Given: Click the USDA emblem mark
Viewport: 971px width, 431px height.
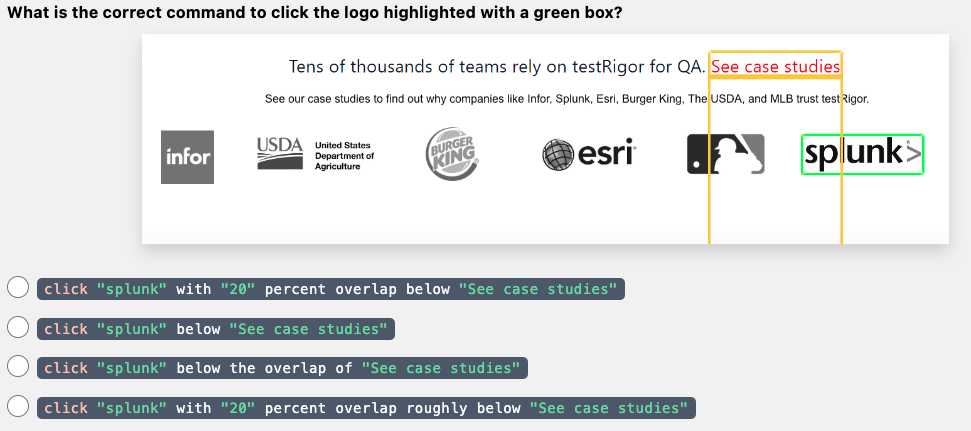Looking at the screenshot, I should (x=279, y=153).
